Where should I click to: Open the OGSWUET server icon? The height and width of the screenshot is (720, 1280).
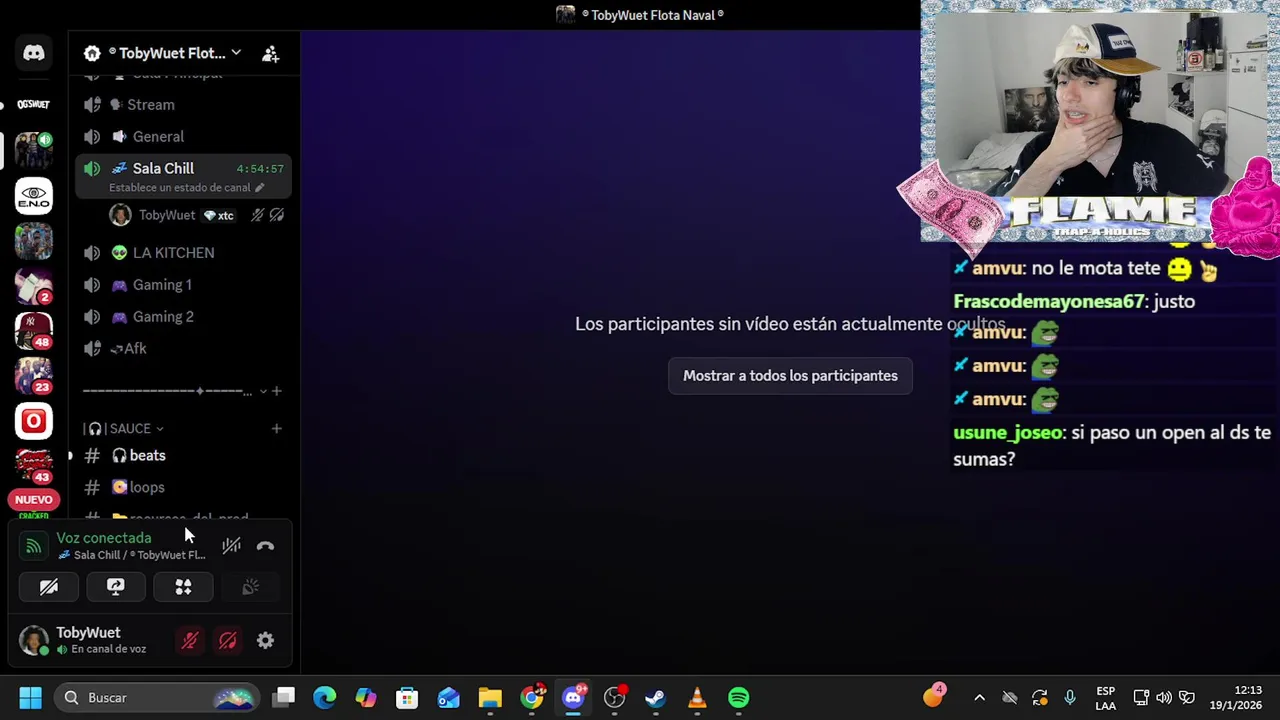(x=34, y=104)
